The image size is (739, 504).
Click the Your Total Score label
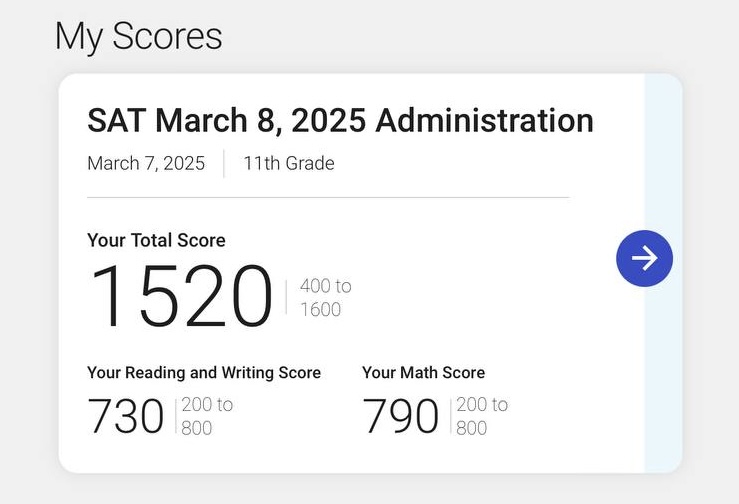[x=156, y=240]
